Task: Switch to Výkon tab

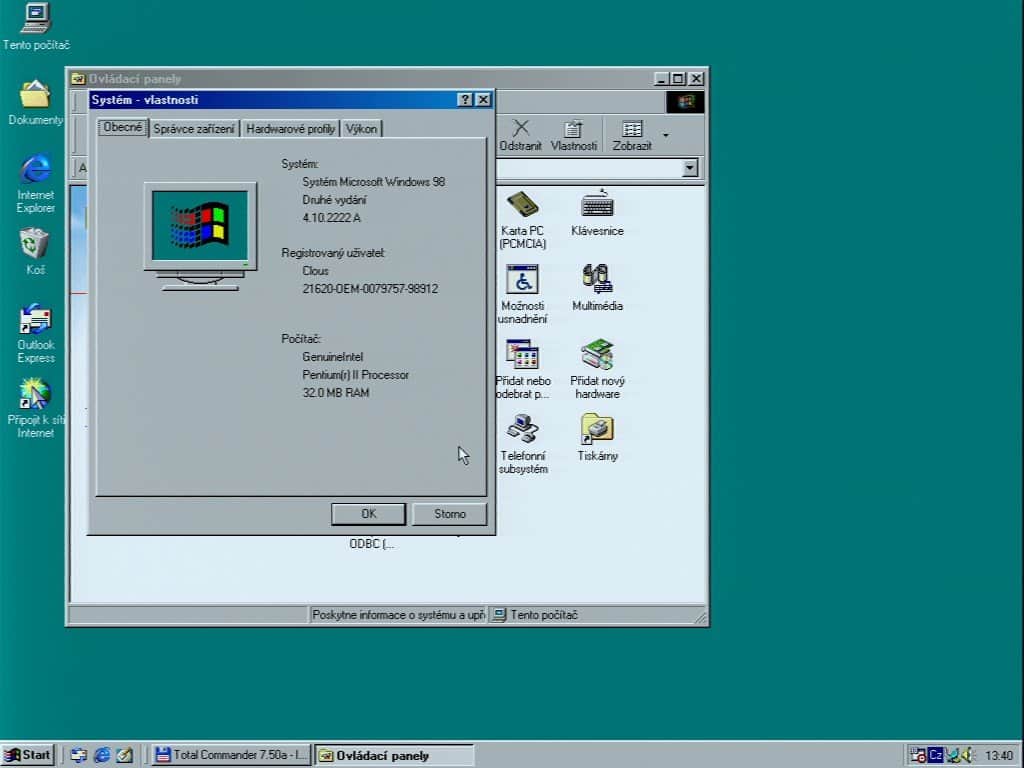Action: coord(361,129)
